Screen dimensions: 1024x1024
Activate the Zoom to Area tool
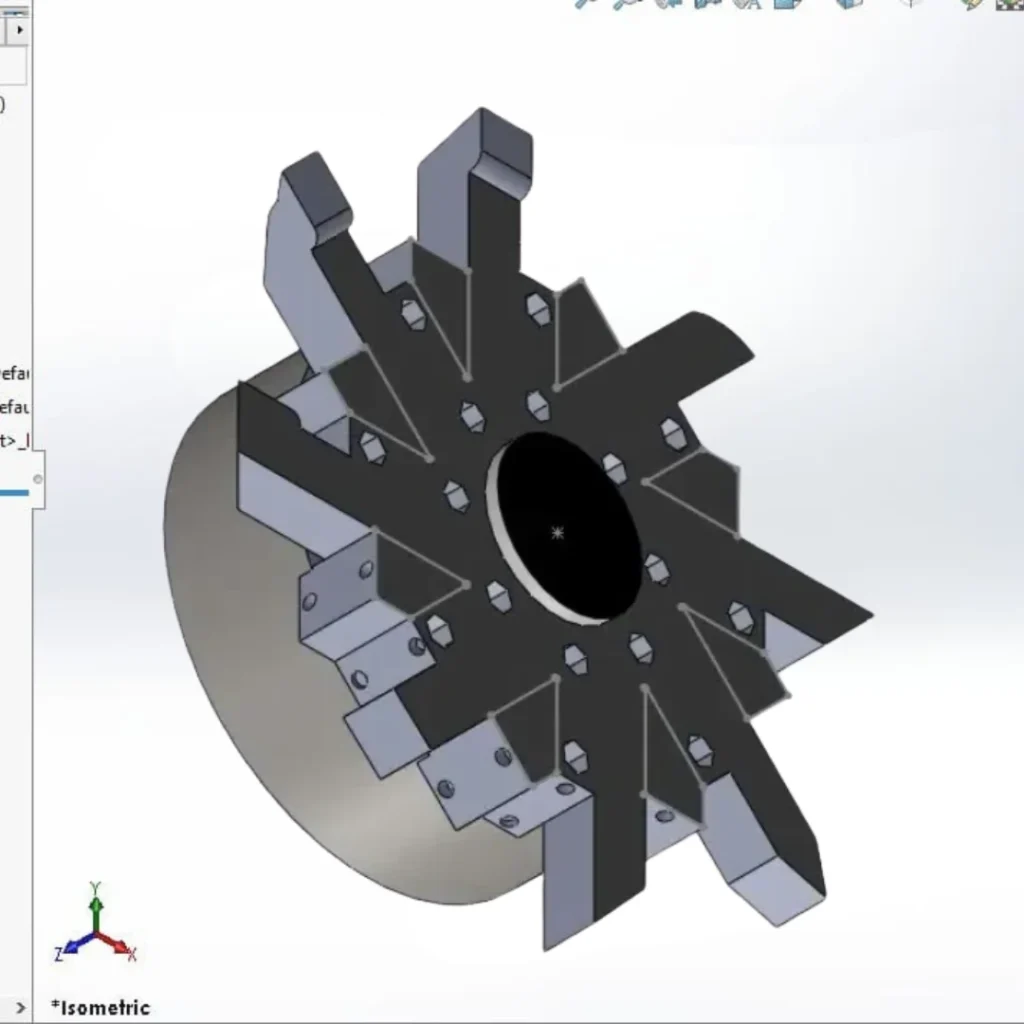pyautogui.click(x=621, y=8)
